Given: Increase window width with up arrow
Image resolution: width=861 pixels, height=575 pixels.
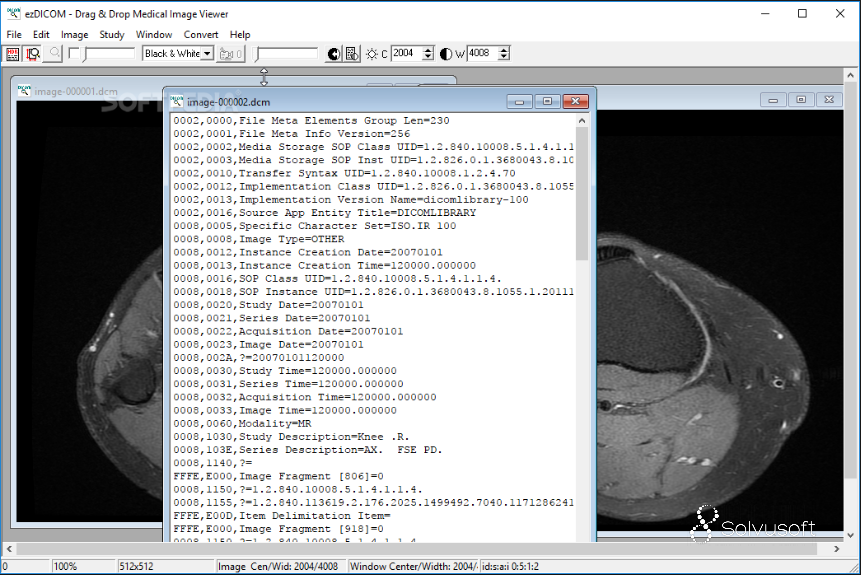Looking at the screenshot, I should coord(504,50).
